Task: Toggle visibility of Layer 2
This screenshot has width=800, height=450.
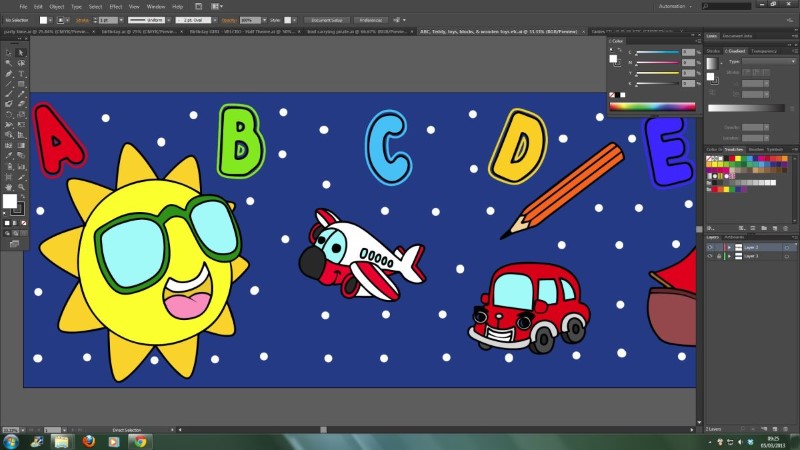Action: [710, 246]
